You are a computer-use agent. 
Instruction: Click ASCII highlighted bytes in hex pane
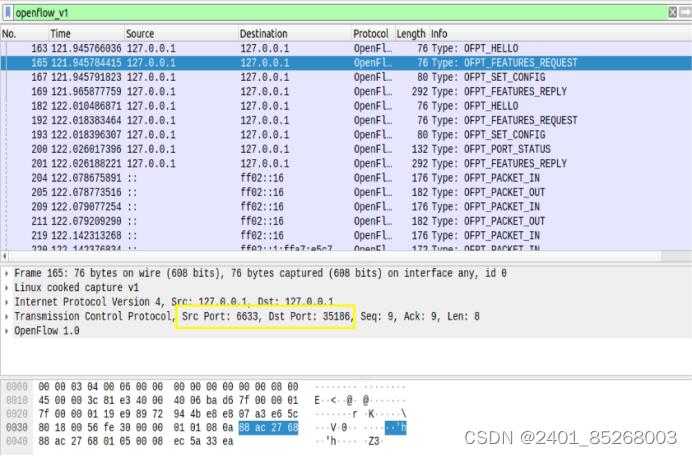396,428
